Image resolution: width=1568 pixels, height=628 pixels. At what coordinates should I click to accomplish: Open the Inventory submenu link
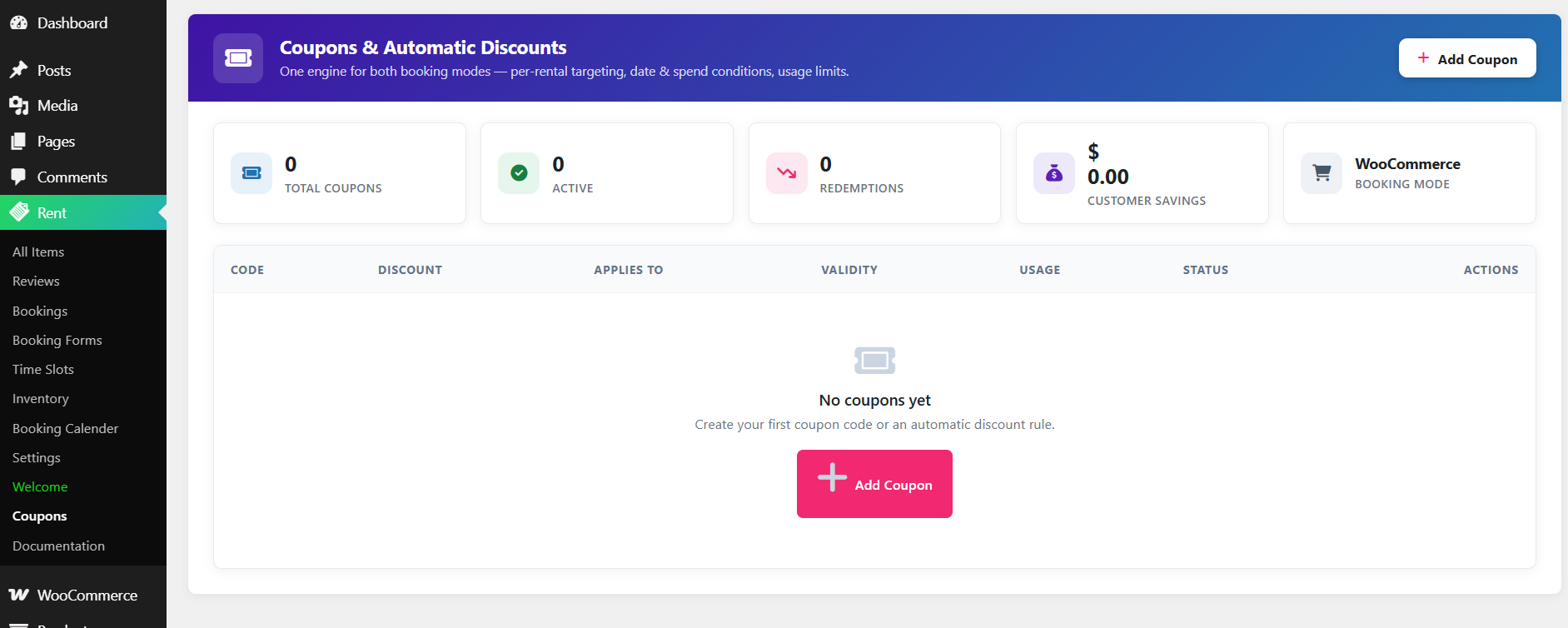click(41, 399)
